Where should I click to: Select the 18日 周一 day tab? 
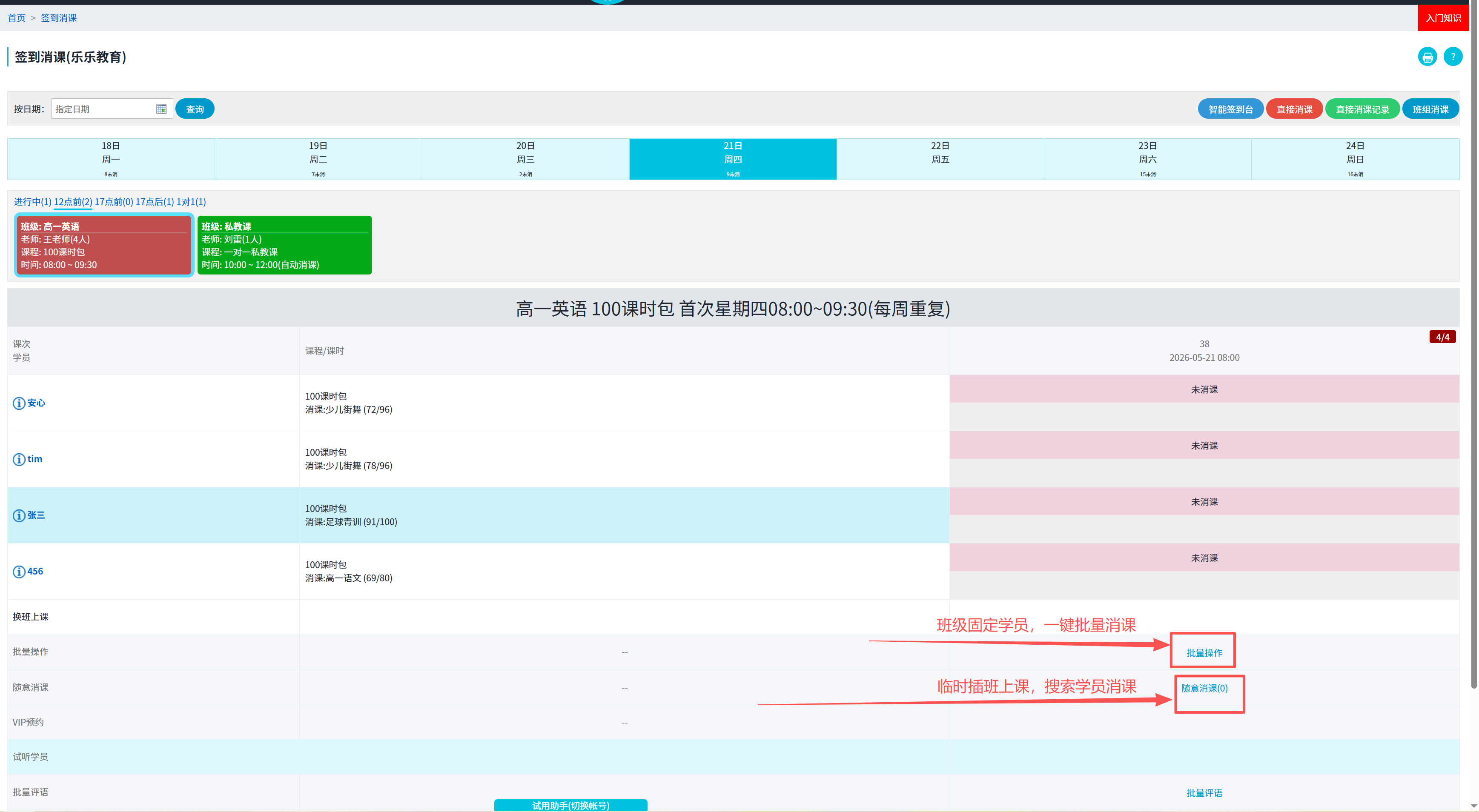click(111, 159)
